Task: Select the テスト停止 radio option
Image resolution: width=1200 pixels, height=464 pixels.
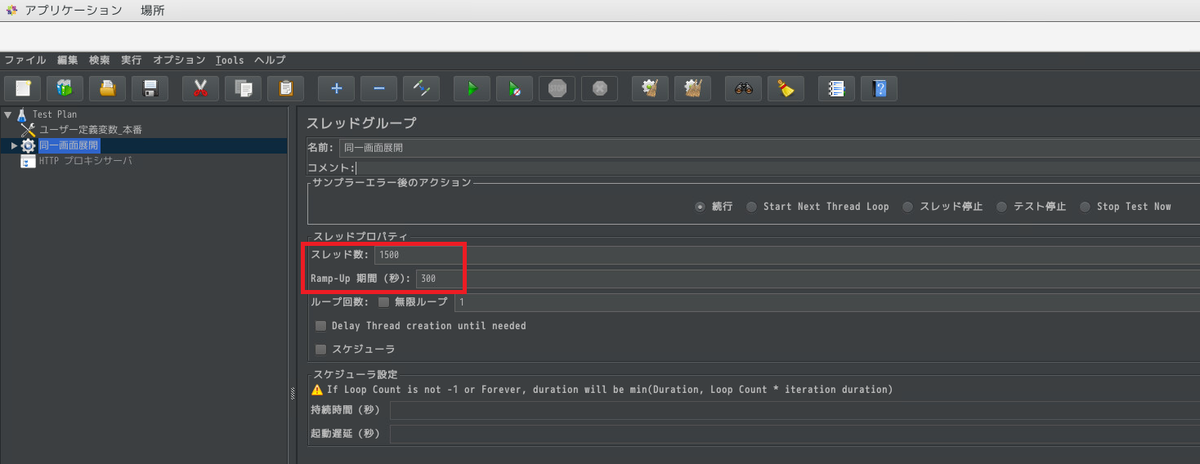Action: click(1002, 207)
